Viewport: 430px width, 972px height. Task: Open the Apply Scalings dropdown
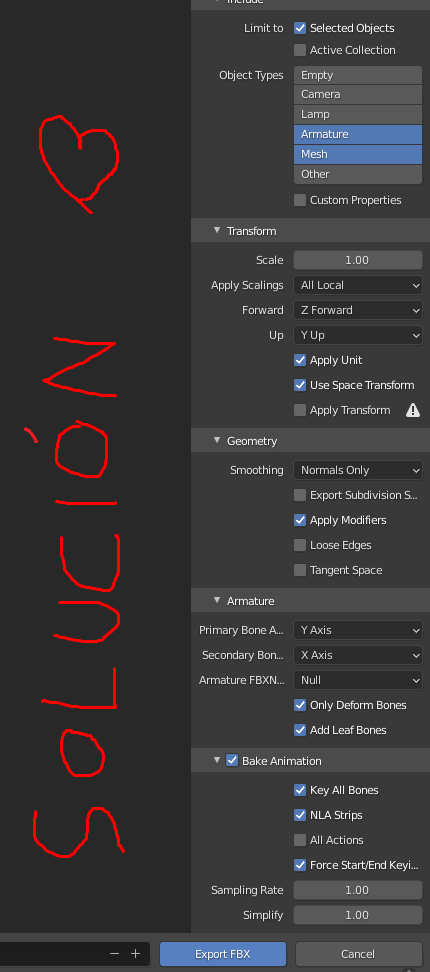click(x=358, y=285)
